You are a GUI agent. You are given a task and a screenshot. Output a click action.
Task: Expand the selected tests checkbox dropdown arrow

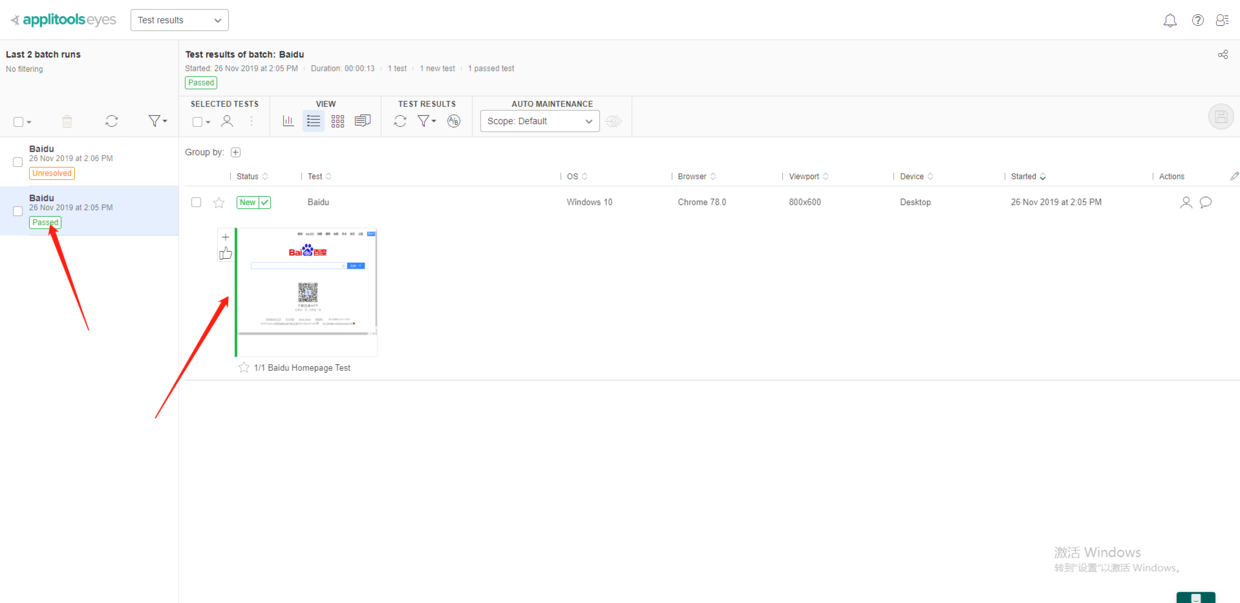click(208, 122)
